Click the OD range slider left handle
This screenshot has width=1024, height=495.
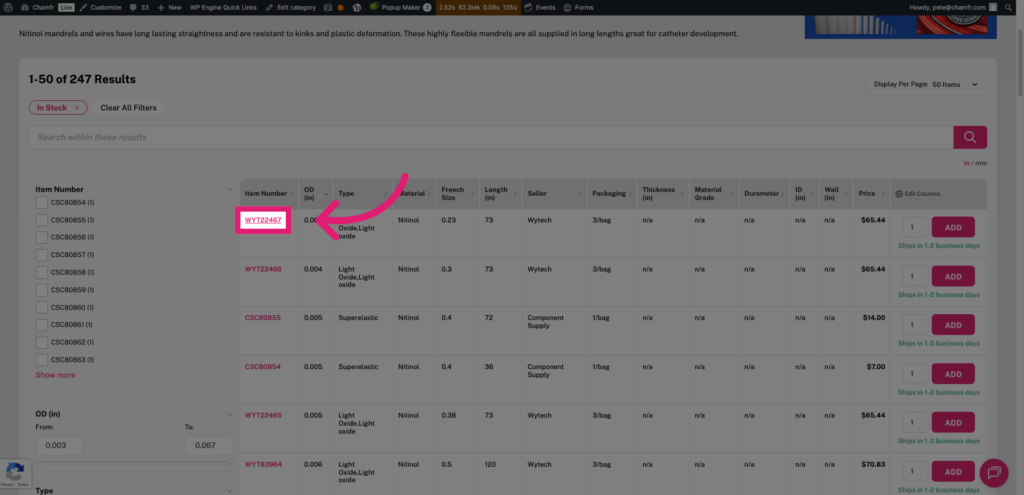[39, 462]
